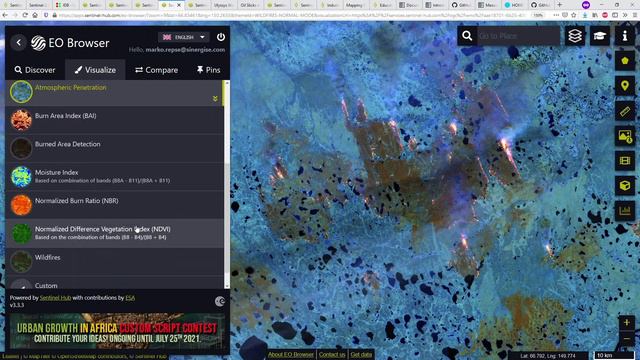Viewport: 640px width, 360px height.
Task: Zoom out with the minus button
Action: (x=626, y=339)
